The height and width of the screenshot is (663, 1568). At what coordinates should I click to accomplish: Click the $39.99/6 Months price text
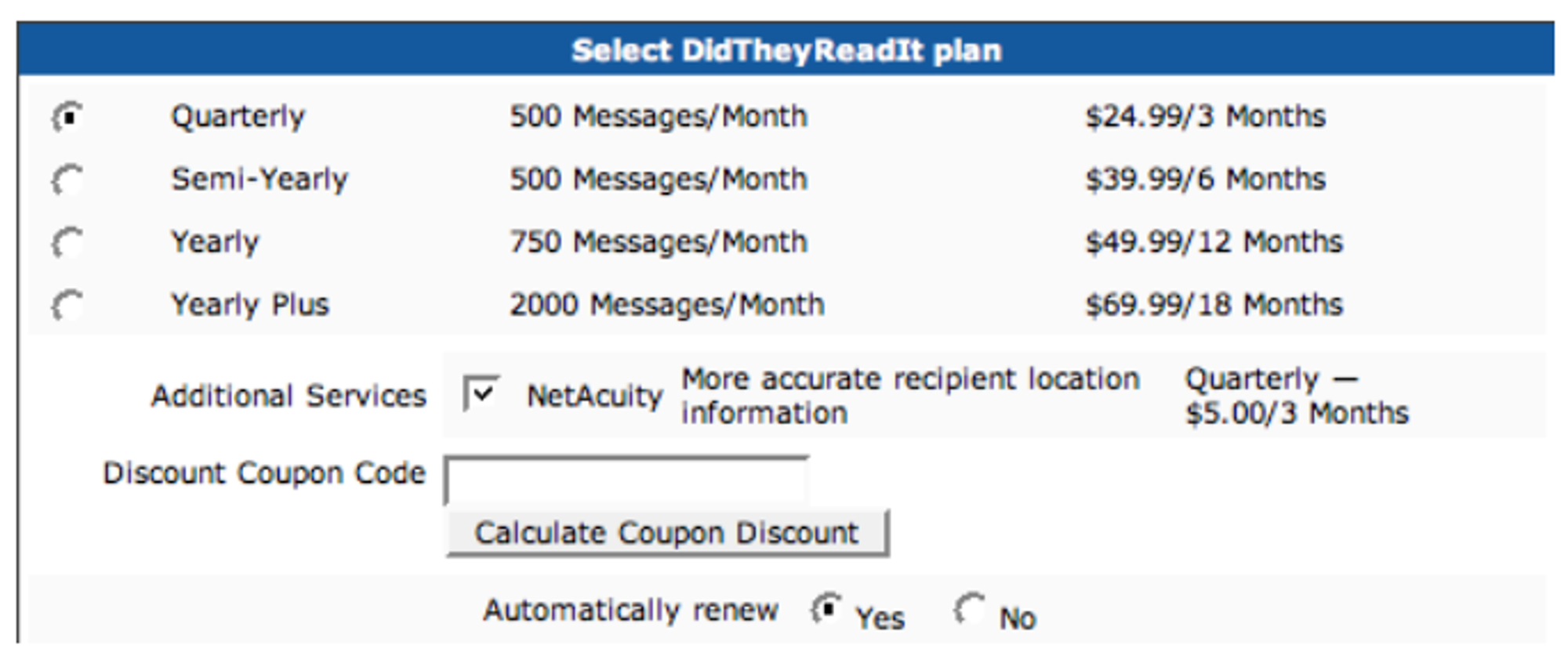(x=1205, y=179)
